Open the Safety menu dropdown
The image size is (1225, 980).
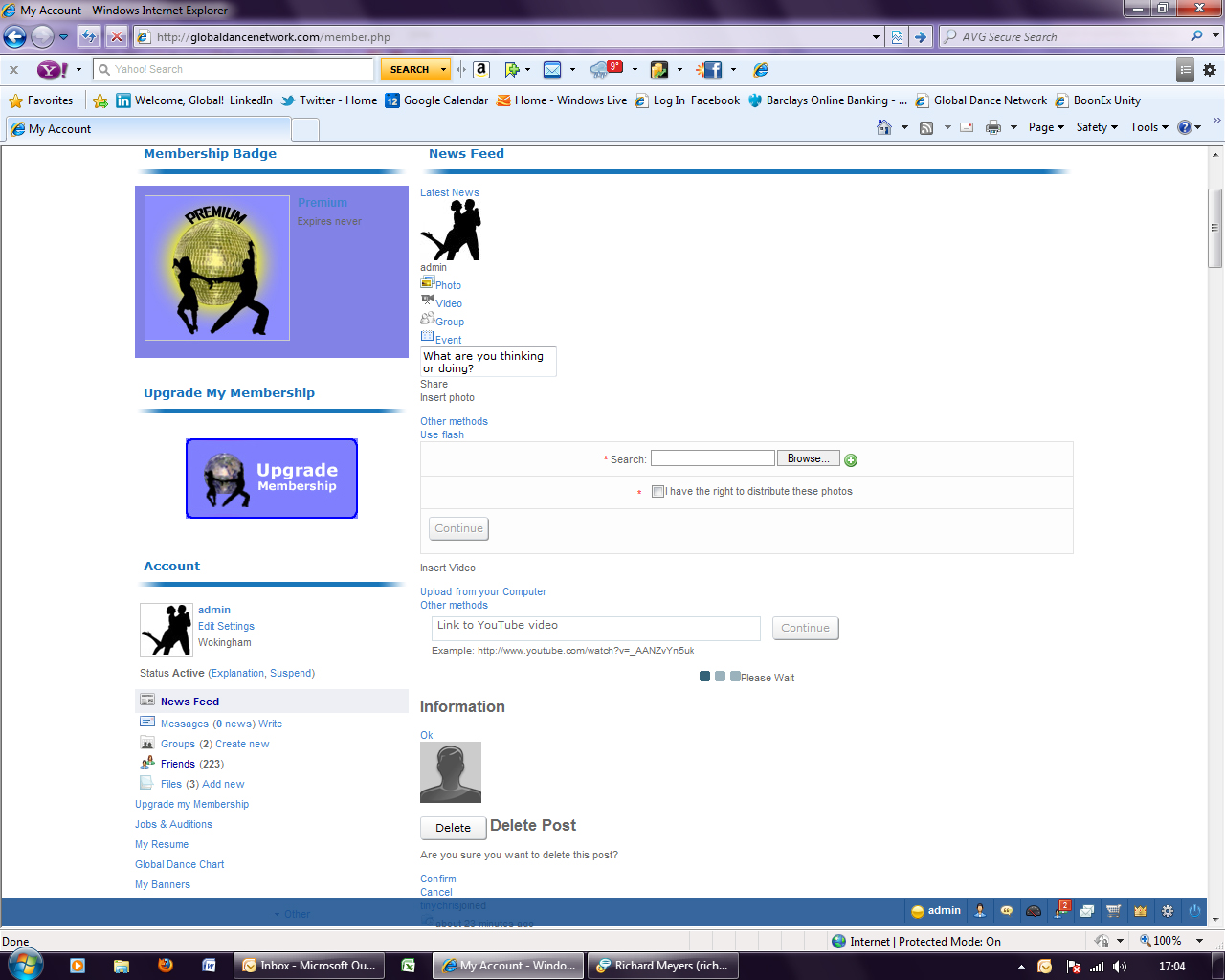click(x=1097, y=127)
